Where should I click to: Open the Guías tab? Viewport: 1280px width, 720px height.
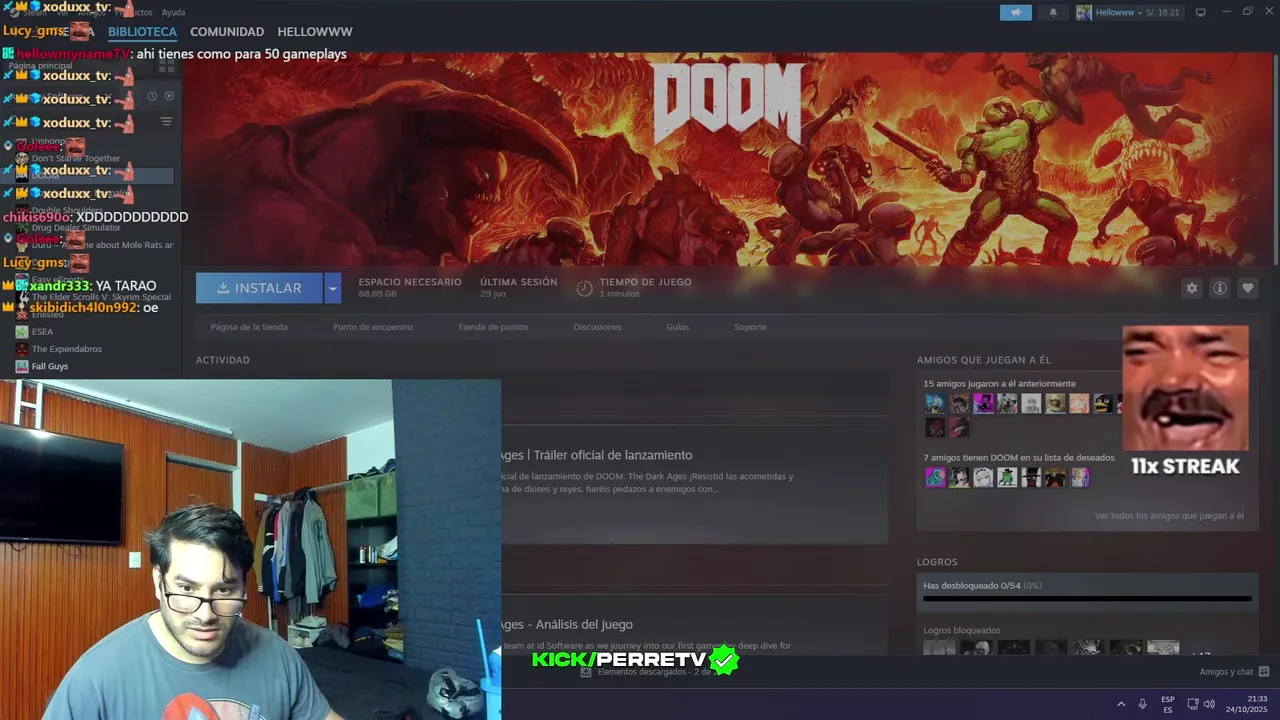[x=678, y=327]
